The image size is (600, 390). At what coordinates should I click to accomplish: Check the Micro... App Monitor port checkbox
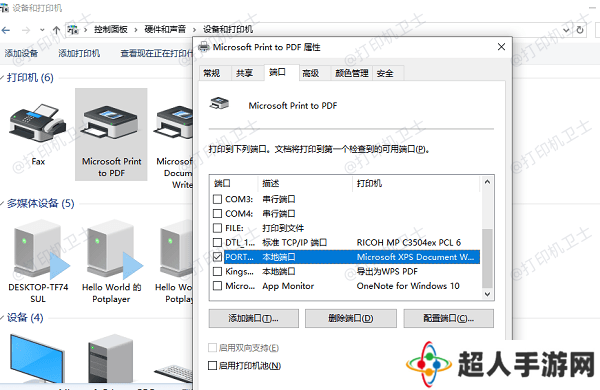coord(217,286)
